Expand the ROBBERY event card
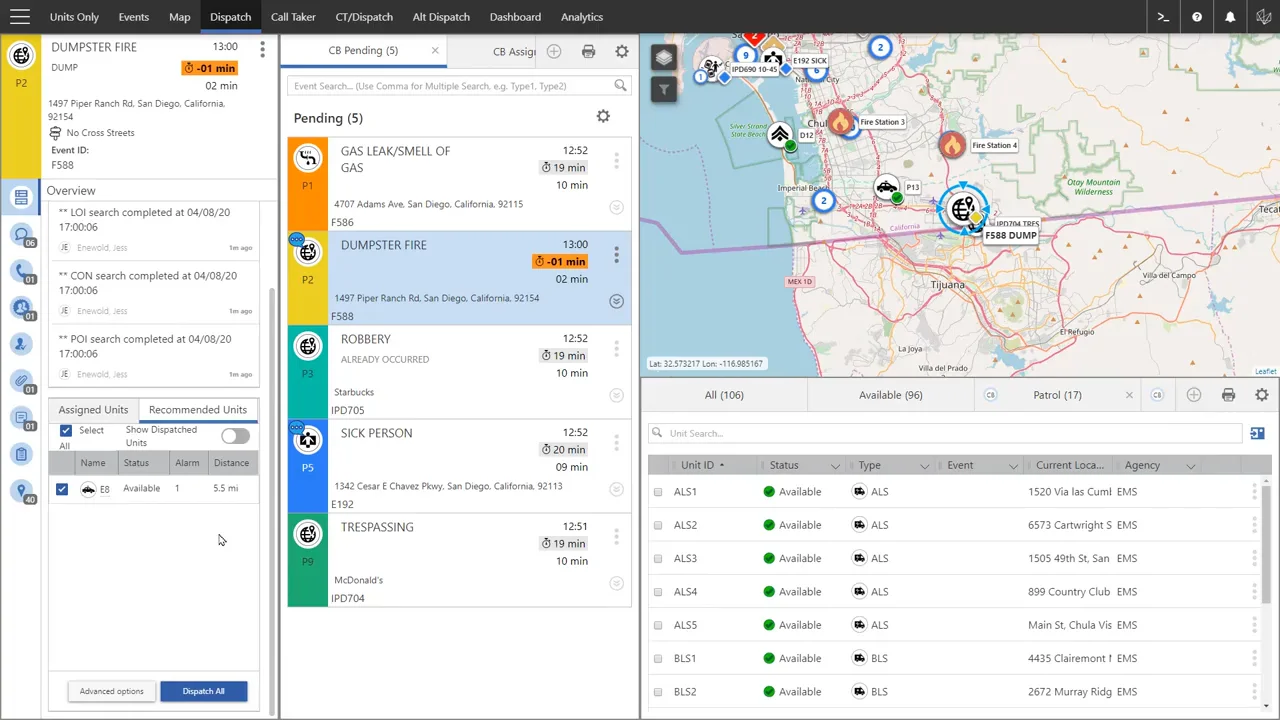Screen dimensions: 1280x720 click(x=616, y=395)
